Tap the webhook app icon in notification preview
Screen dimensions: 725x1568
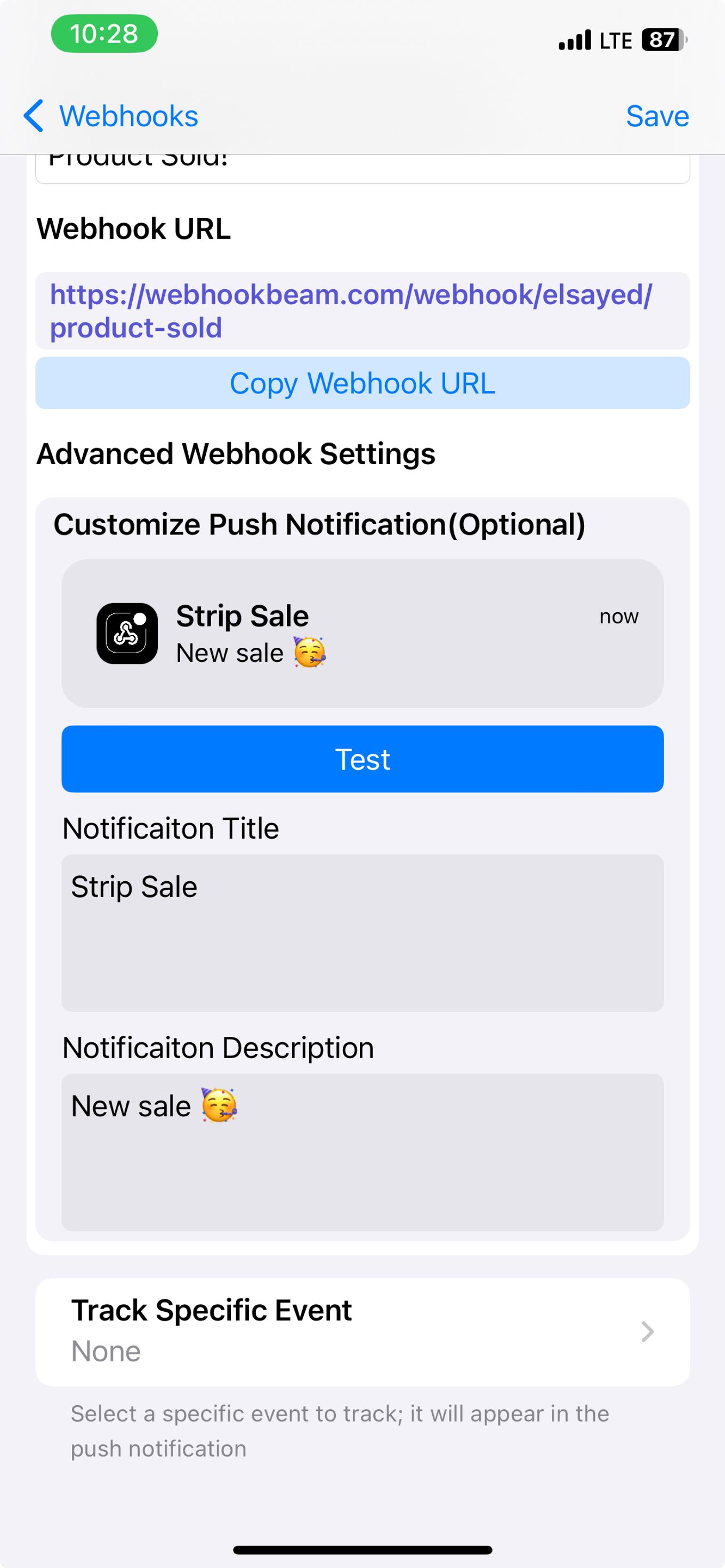click(127, 633)
